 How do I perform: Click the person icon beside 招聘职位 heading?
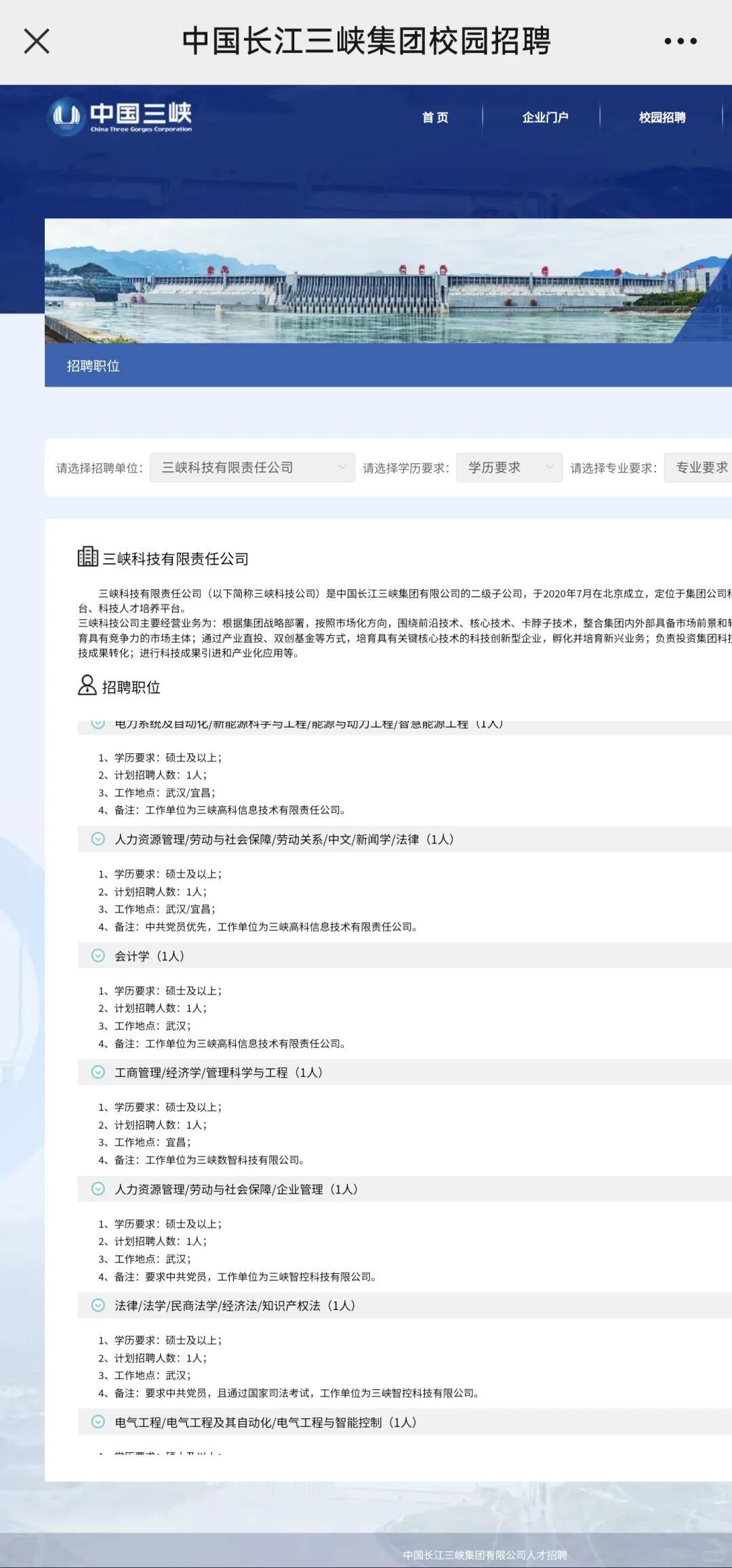tap(87, 685)
